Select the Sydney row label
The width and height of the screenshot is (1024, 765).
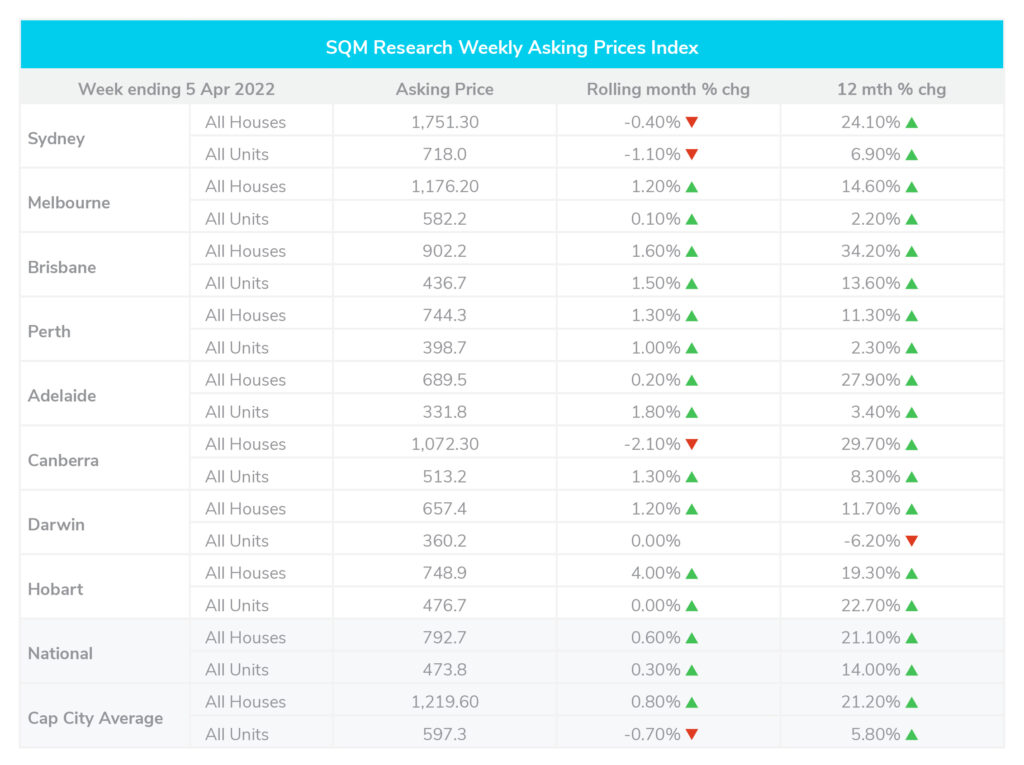[x=56, y=138]
